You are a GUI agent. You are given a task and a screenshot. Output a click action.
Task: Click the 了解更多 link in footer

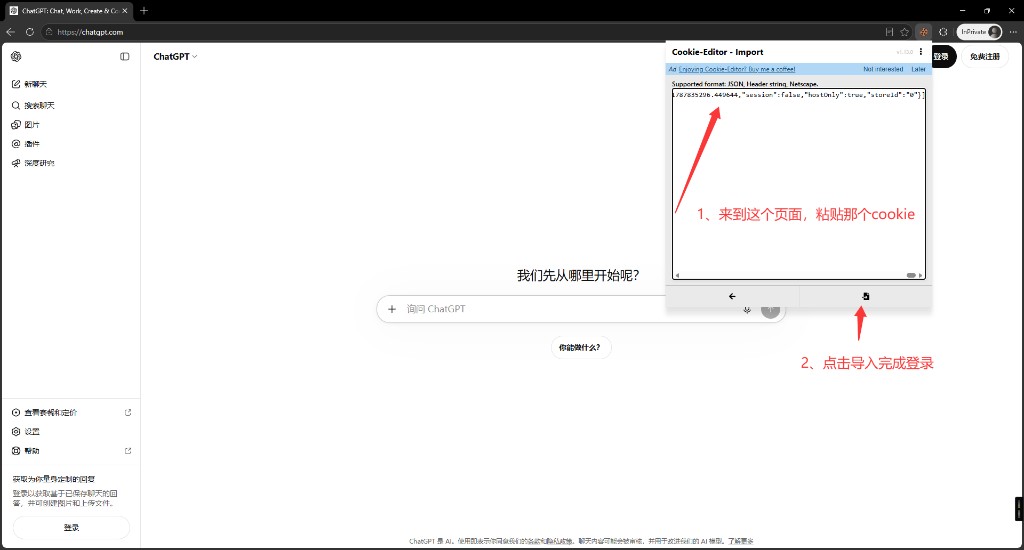tap(741, 541)
